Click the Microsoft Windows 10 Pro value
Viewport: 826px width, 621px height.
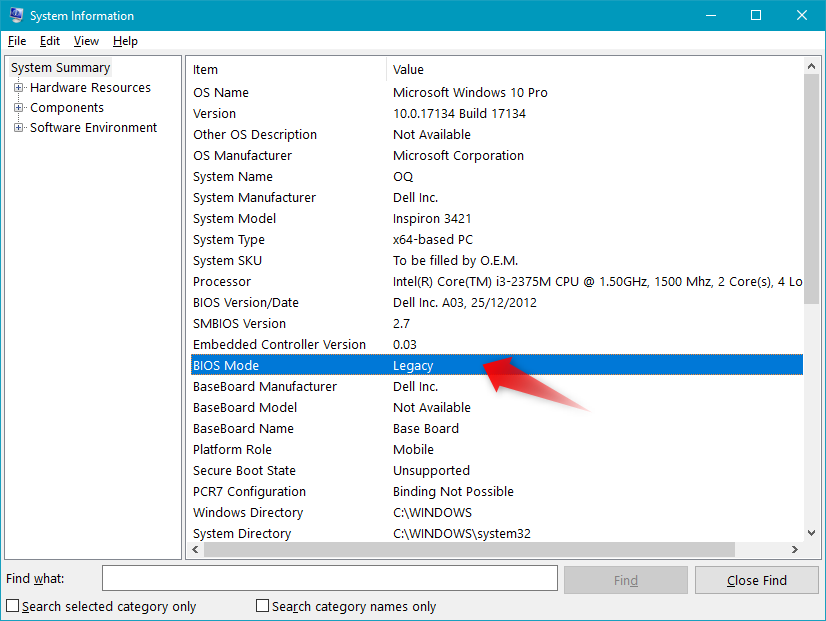tap(470, 92)
